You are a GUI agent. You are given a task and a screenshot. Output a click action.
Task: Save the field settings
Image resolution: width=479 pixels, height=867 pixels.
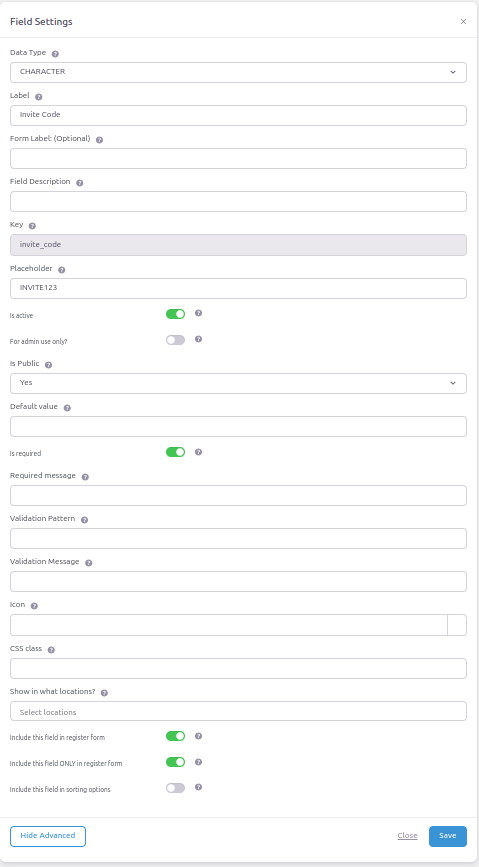pos(447,836)
